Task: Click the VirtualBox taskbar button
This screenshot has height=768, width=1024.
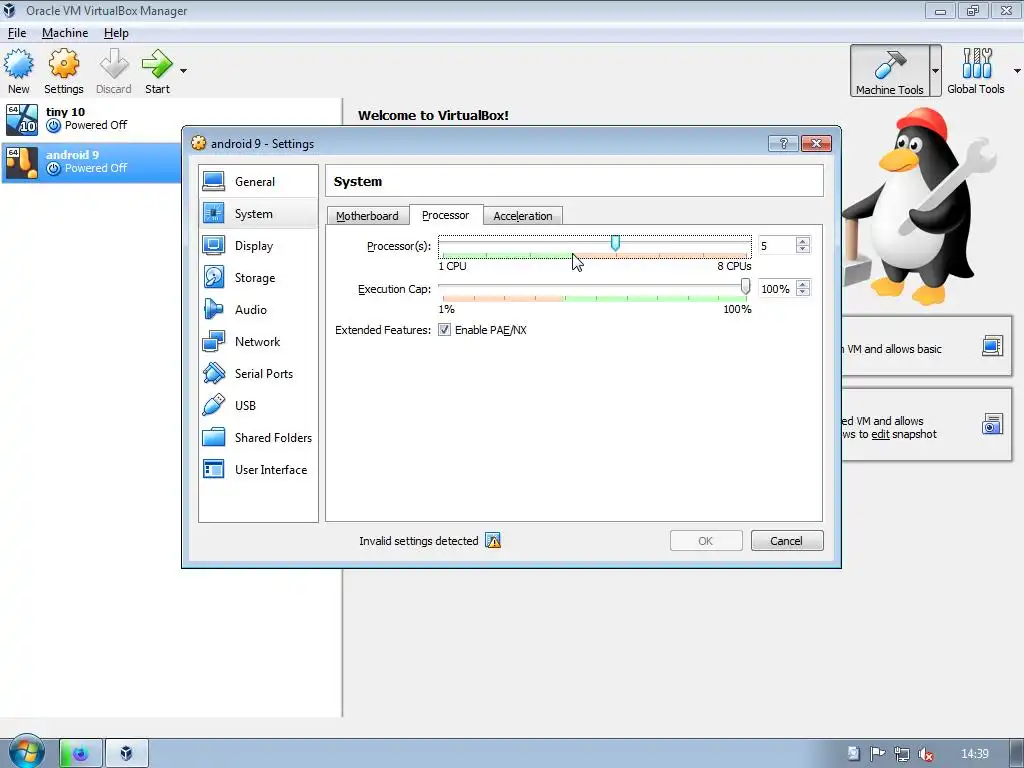Action: coord(127,754)
